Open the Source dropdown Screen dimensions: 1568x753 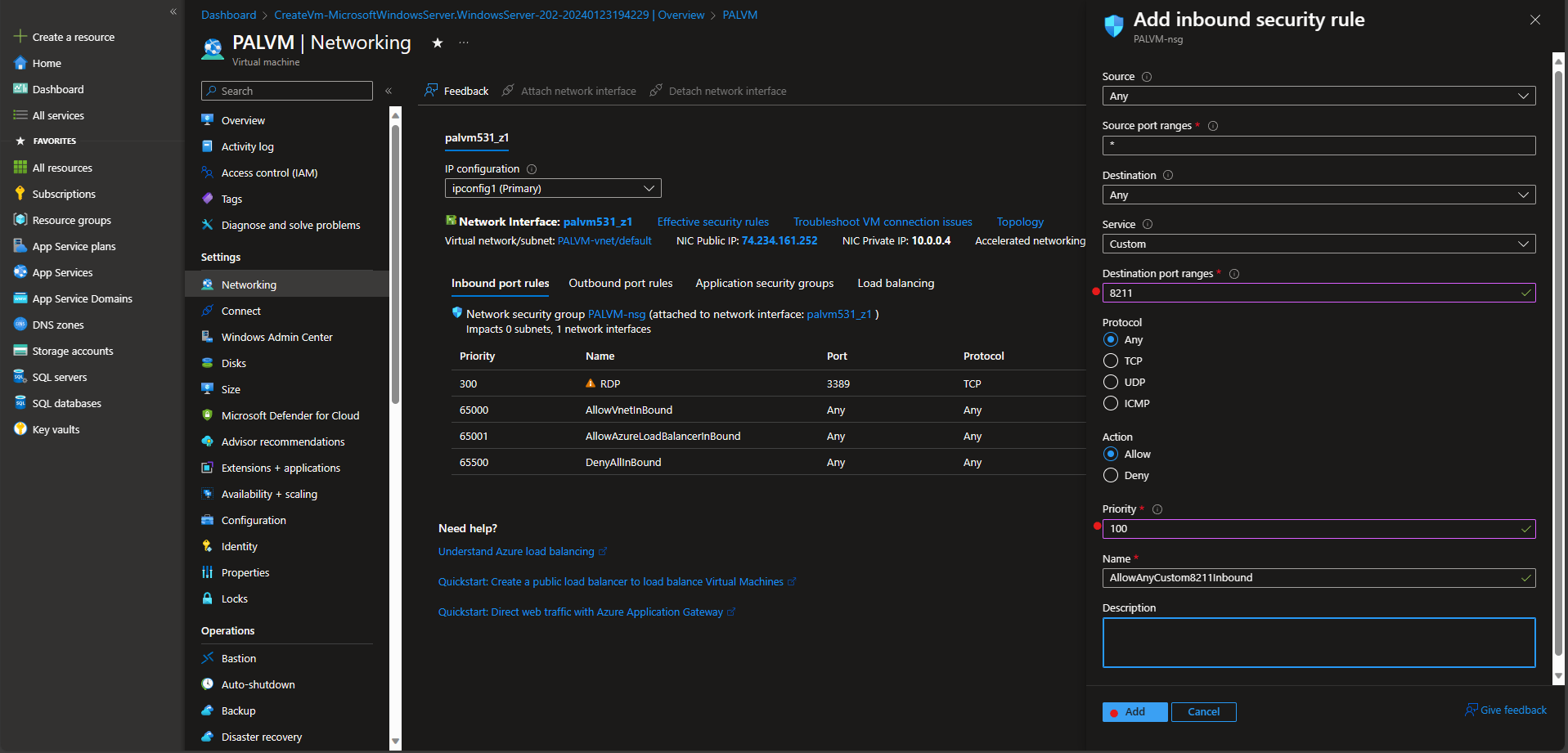(1319, 96)
